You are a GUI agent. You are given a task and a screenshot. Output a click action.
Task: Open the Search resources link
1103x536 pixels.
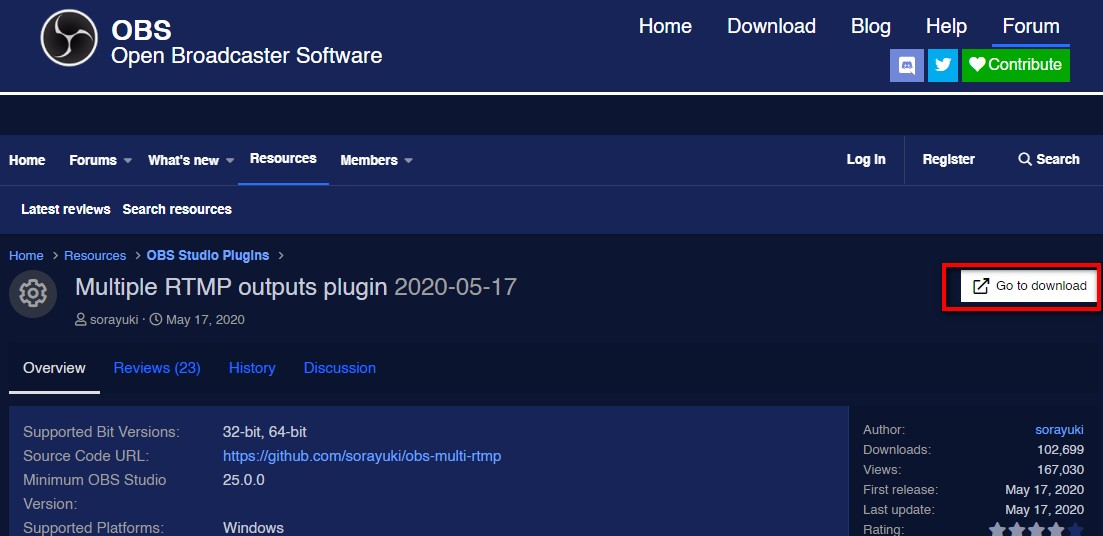pos(177,209)
